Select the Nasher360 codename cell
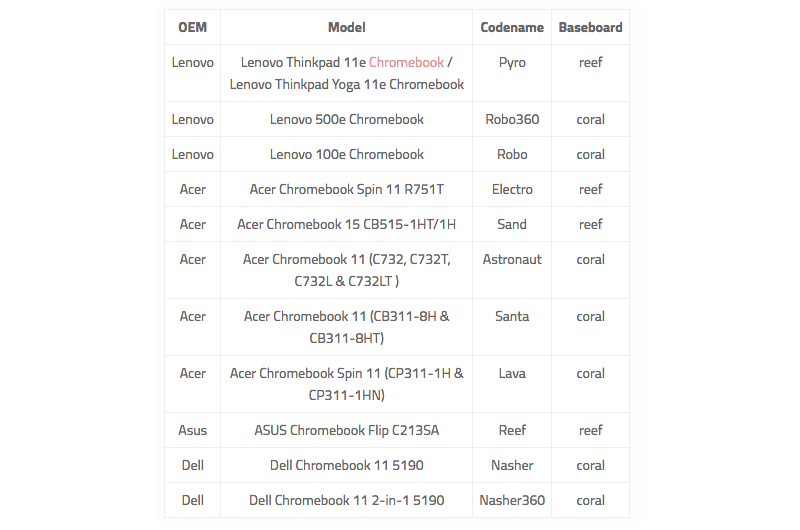This screenshot has height=530, width=800. [x=512, y=500]
